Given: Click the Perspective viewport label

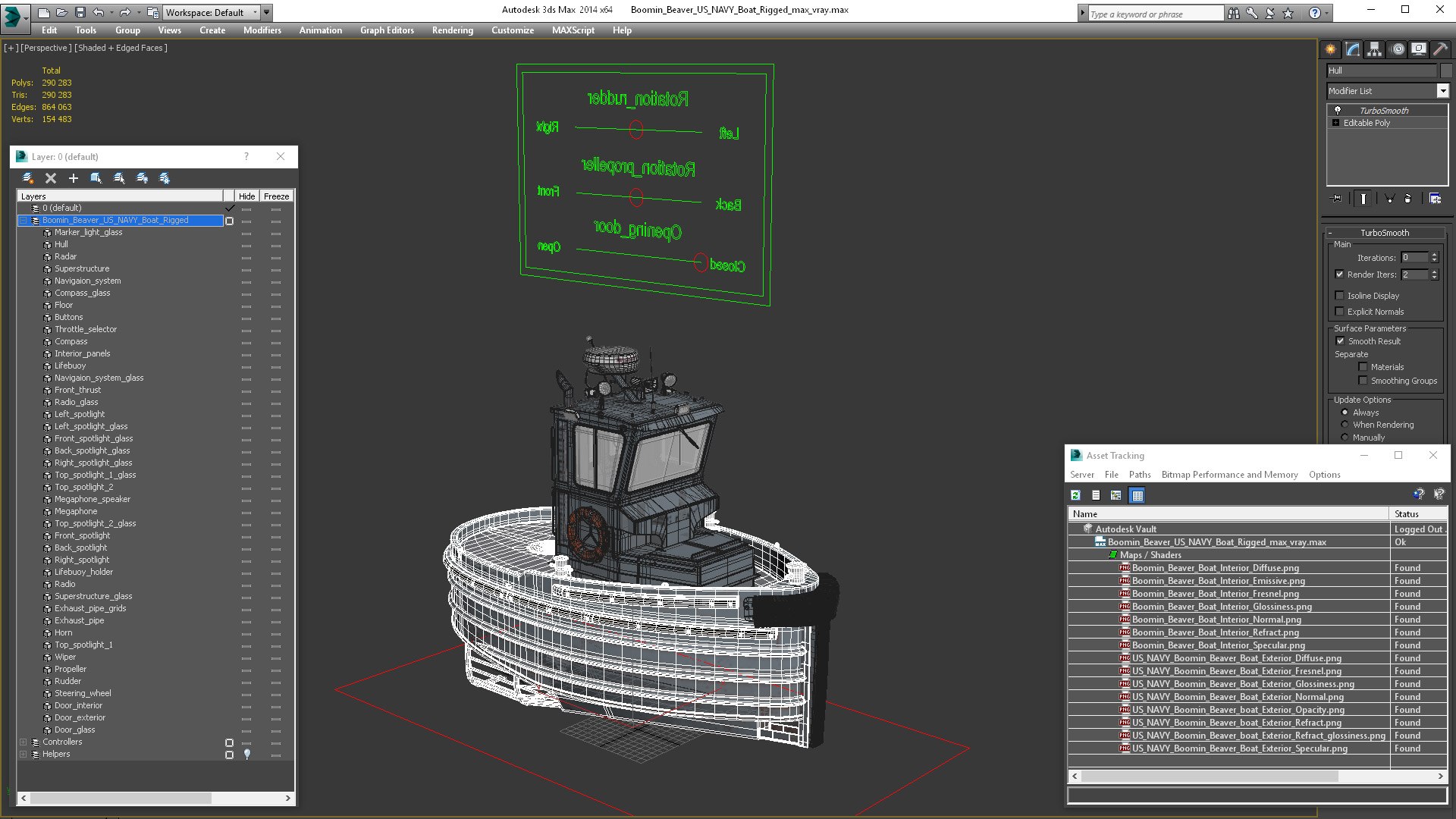Looking at the screenshot, I should click(46, 48).
